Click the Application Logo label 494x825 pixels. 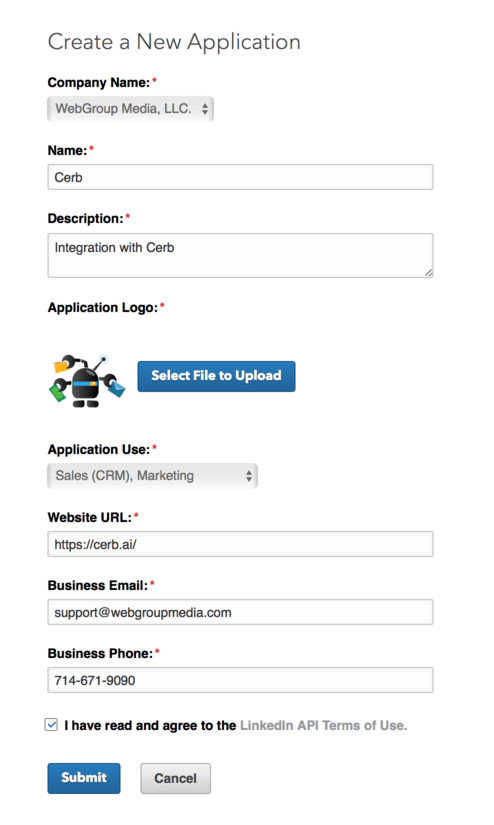point(103,308)
